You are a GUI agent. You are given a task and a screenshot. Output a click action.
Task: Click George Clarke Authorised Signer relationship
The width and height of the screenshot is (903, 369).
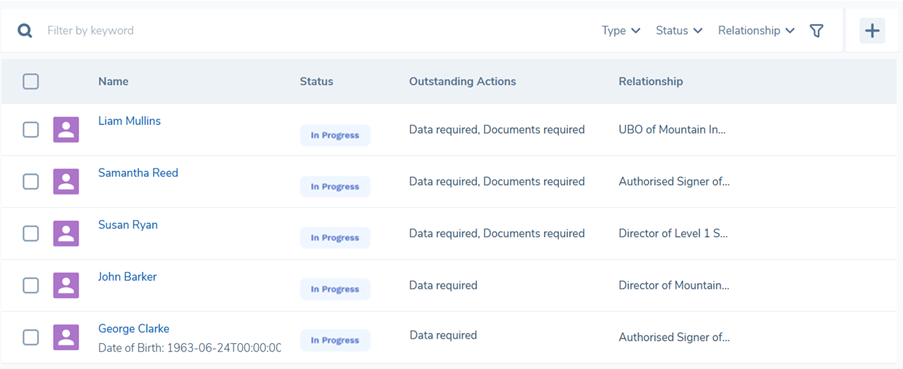point(674,337)
